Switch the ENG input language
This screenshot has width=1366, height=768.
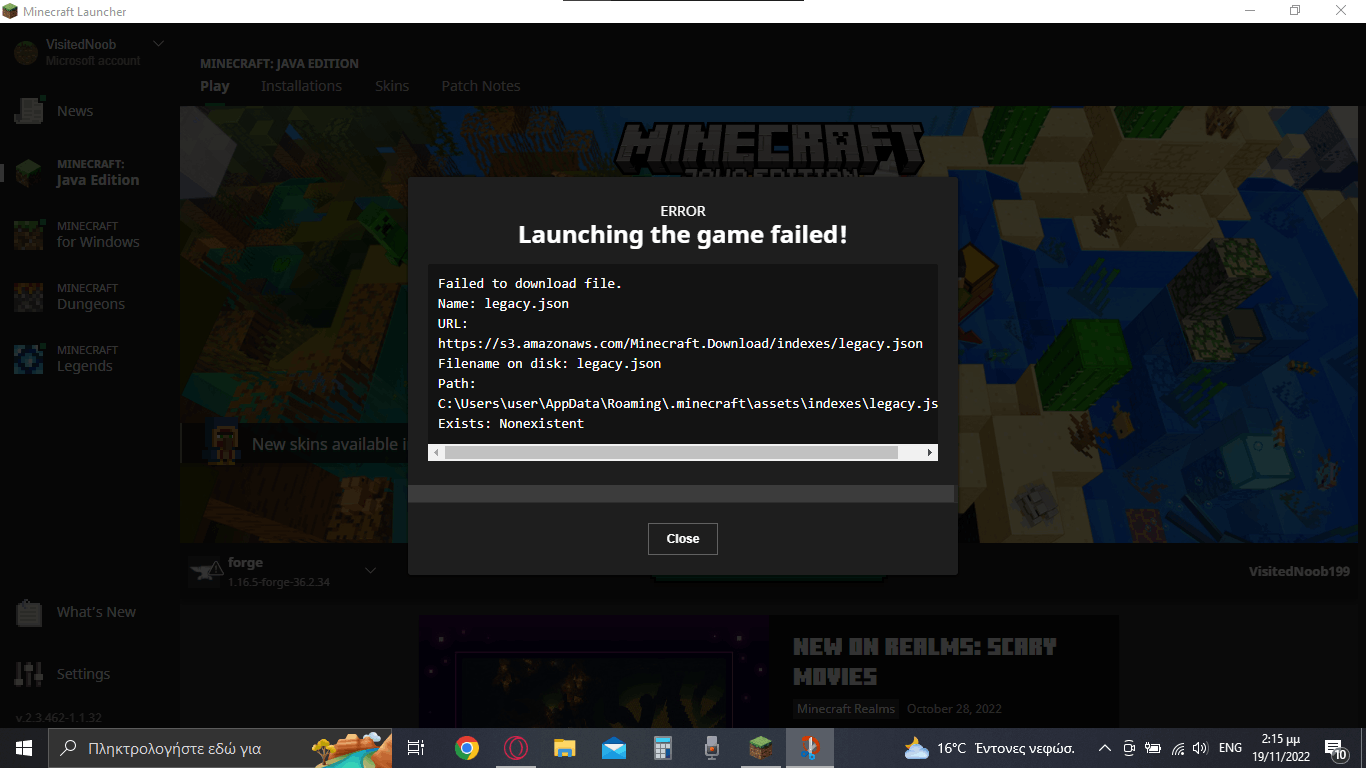[x=1230, y=748]
